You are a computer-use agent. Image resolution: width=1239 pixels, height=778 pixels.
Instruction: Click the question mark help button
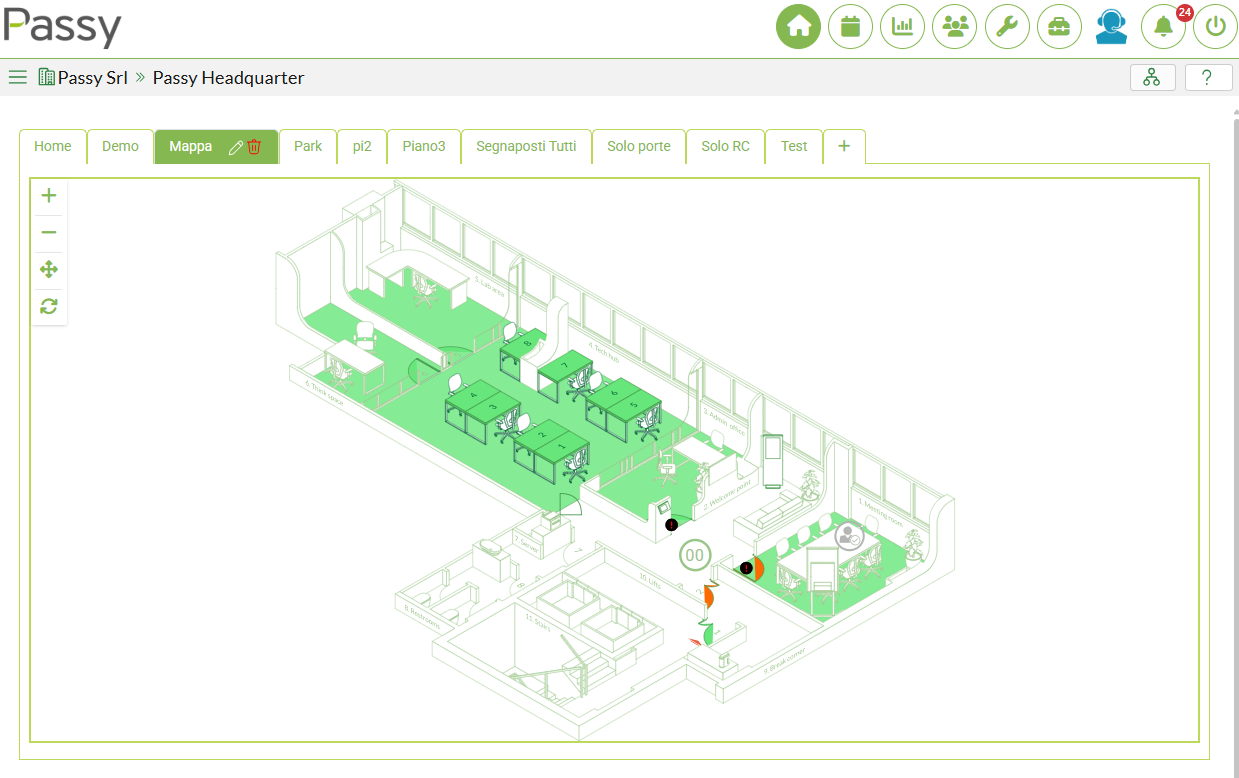(x=1208, y=77)
